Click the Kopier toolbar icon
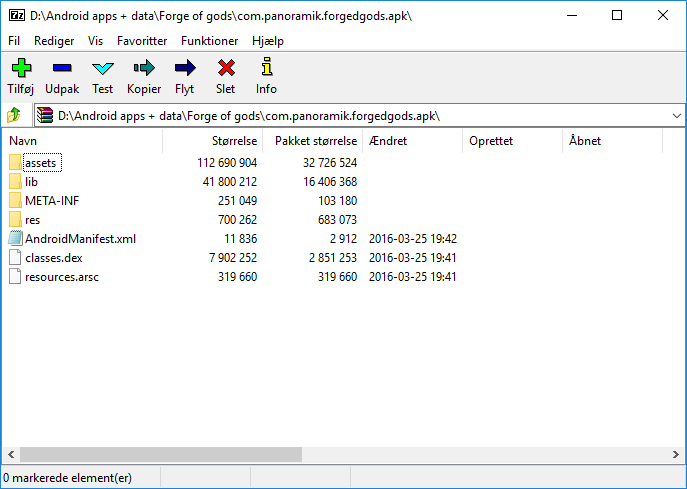 click(x=144, y=69)
